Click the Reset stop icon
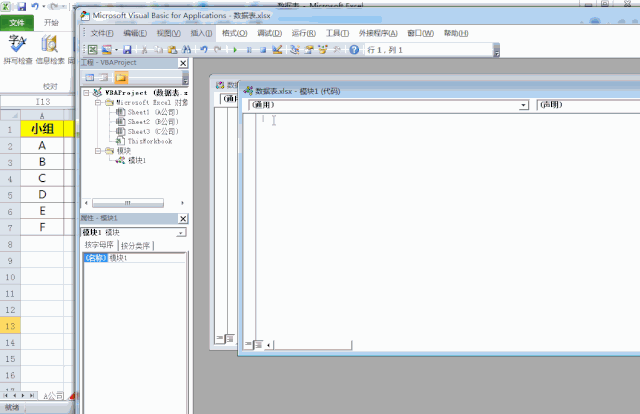The height and width of the screenshot is (414, 640). (x=263, y=50)
